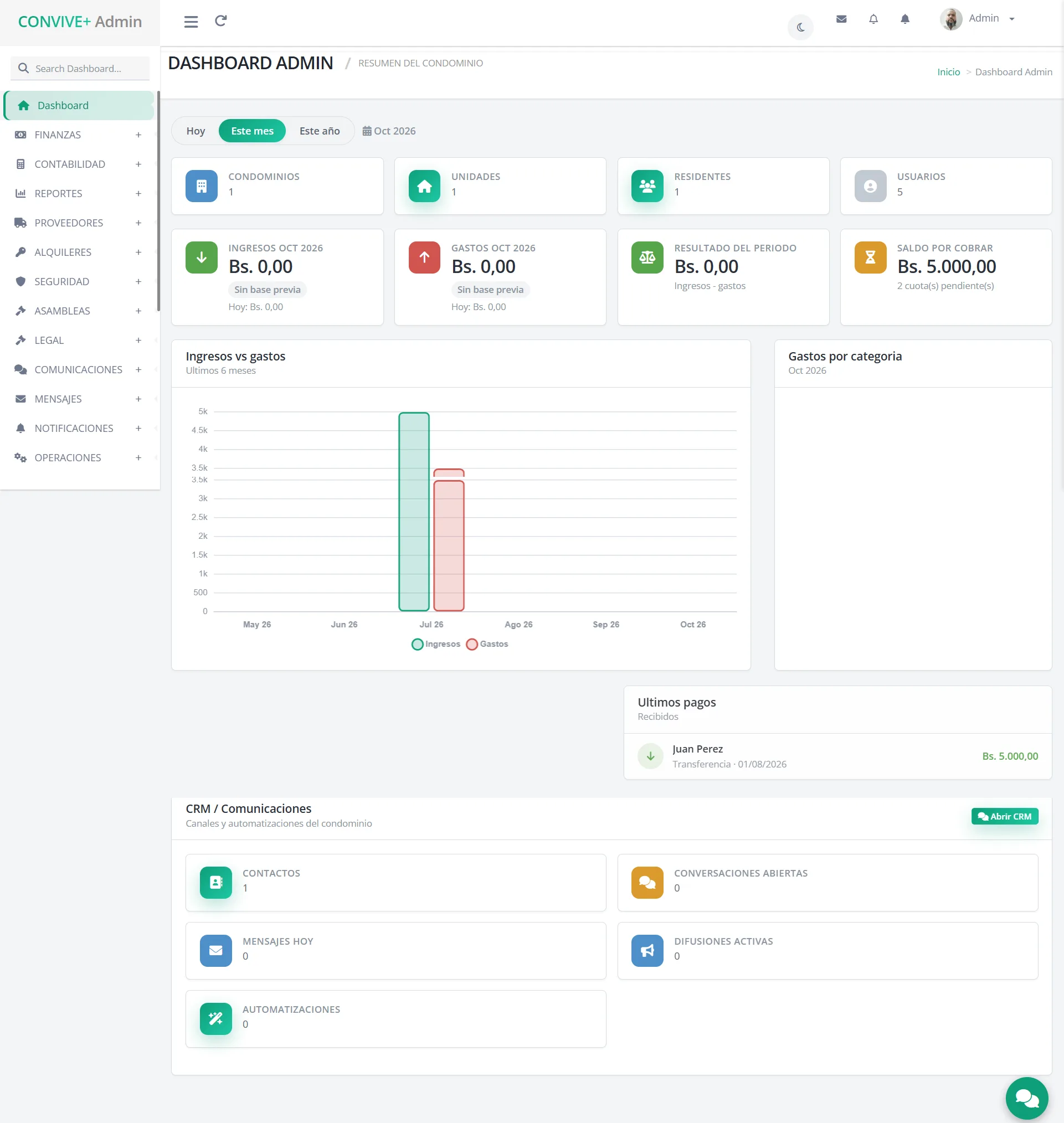Image resolution: width=1064 pixels, height=1123 pixels.
Task: Expand ALQUILERES with its plus sign
Action: 138,253
